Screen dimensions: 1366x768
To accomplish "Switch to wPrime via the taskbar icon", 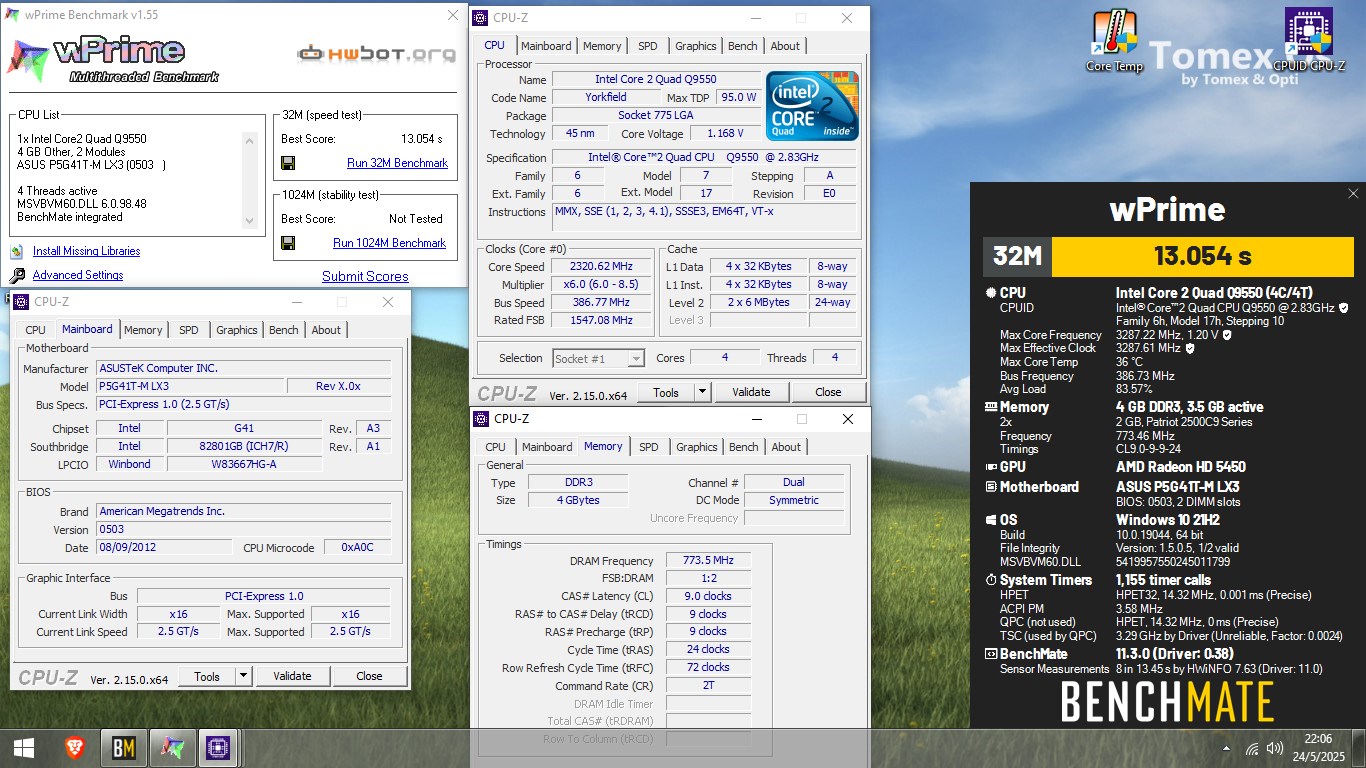I will click(x=173, y=747).
